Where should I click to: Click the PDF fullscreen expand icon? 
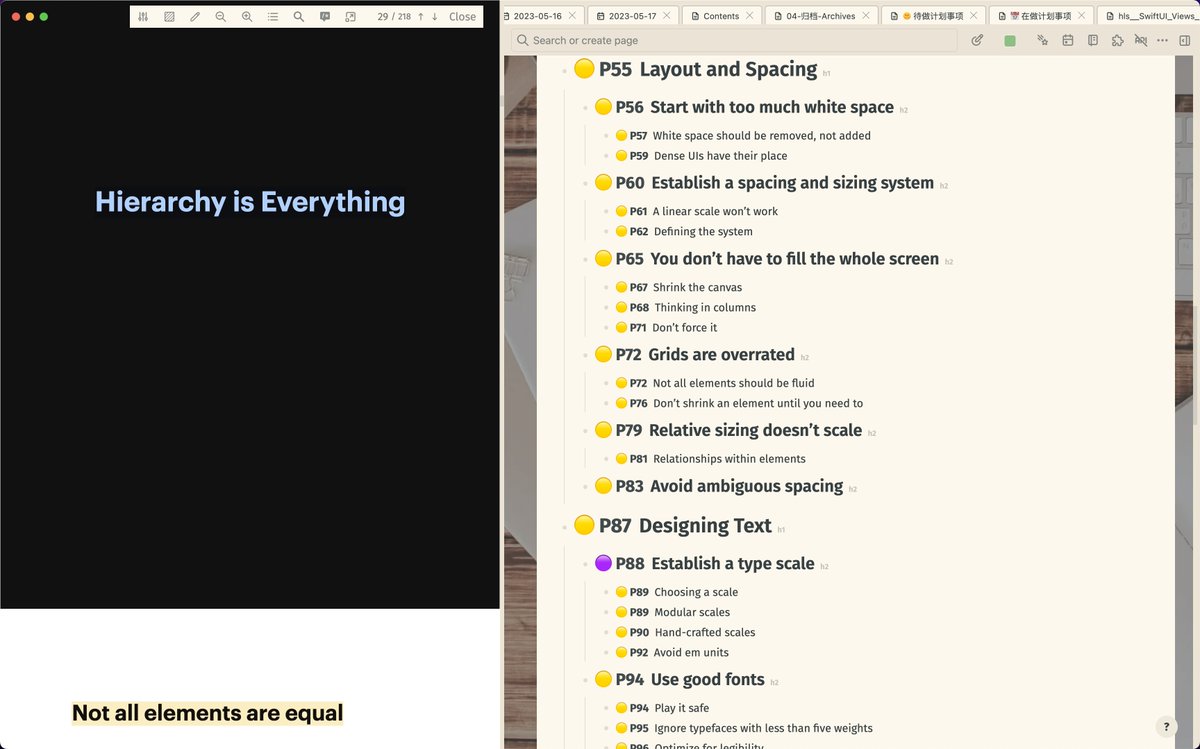point(350,17)
